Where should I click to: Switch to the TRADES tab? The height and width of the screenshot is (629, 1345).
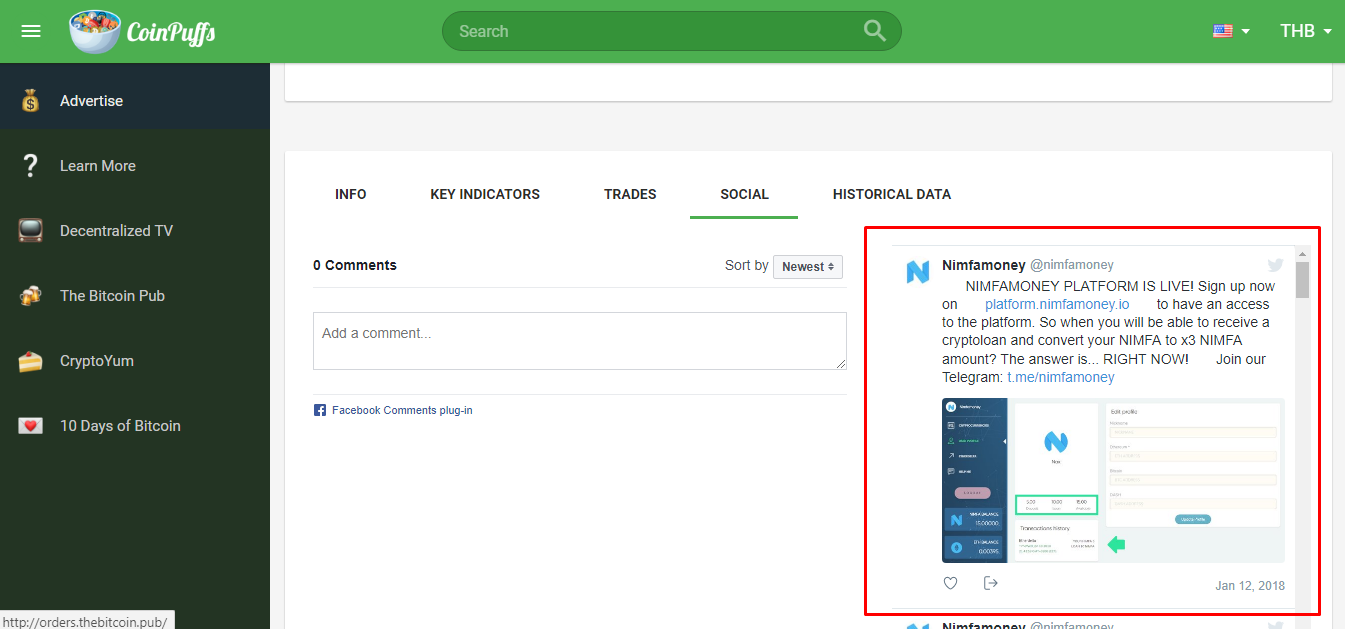coord(630,194)
